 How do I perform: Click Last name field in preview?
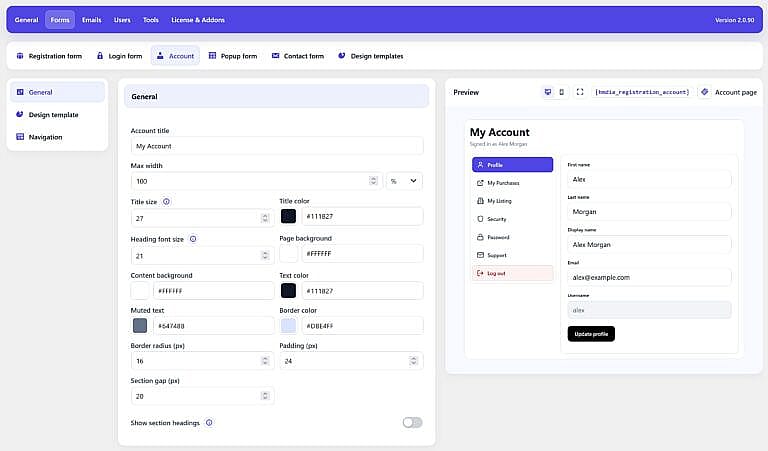click(649, 212)
